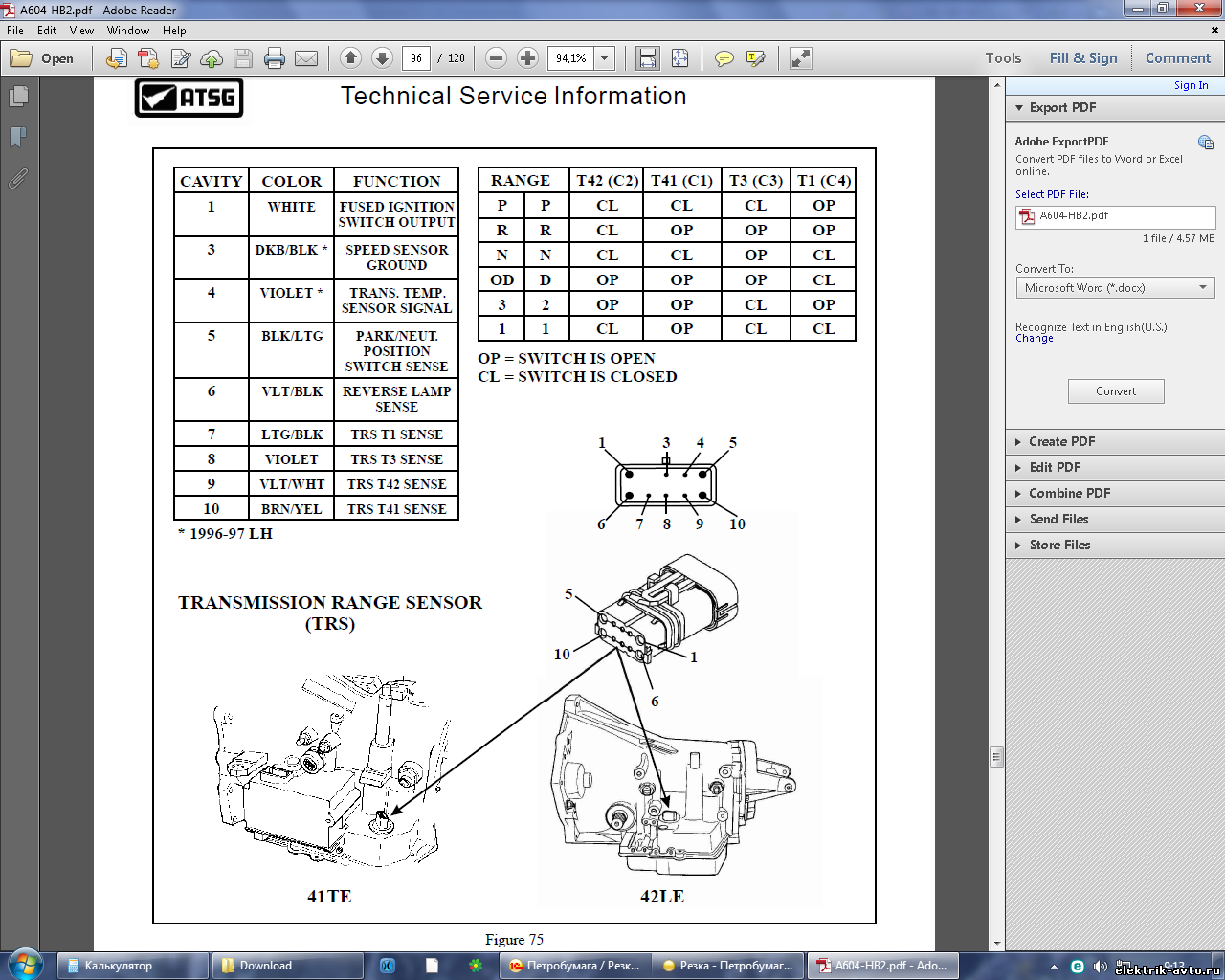The height and width of the screenshot is (980, 1225).
Task: Click the email envelope icon
Action: tap(306, 58)
